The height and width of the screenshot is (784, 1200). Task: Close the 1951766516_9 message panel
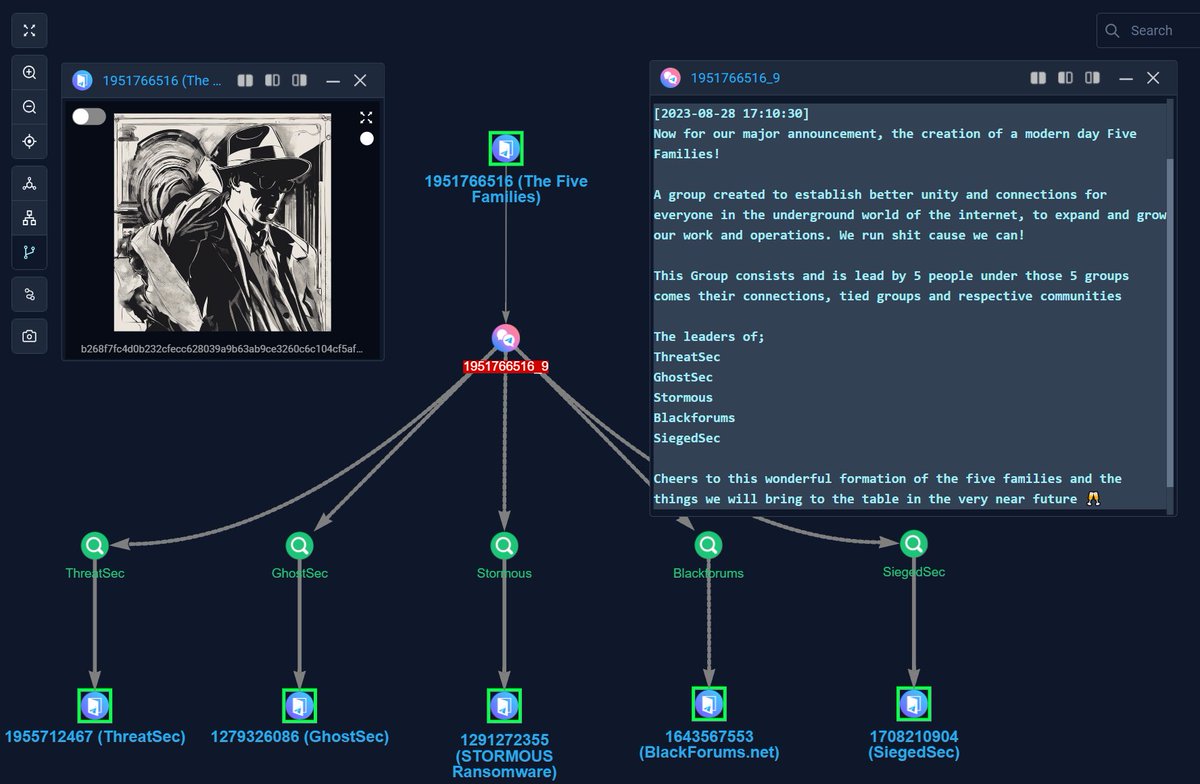[1153, 77]
